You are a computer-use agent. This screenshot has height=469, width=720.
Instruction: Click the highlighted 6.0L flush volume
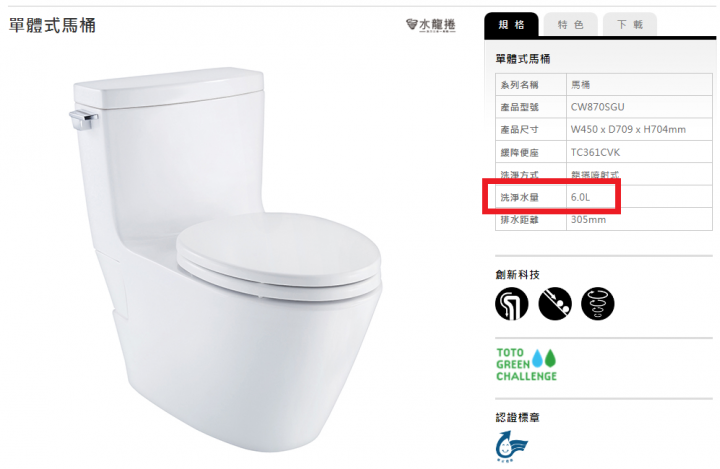(x=580, y=197)
